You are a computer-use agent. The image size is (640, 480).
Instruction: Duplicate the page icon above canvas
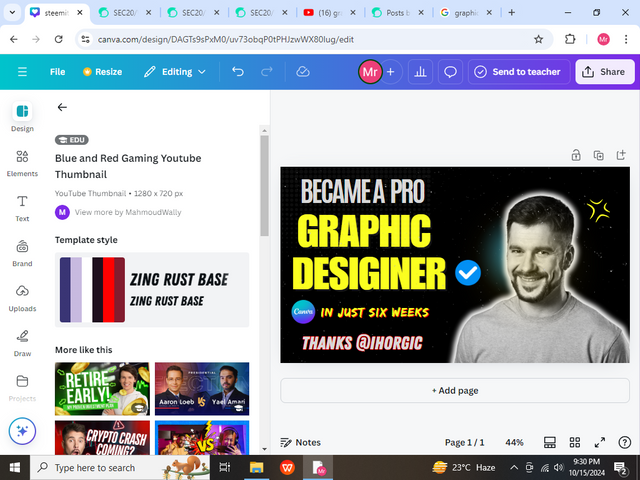[598, 155]
